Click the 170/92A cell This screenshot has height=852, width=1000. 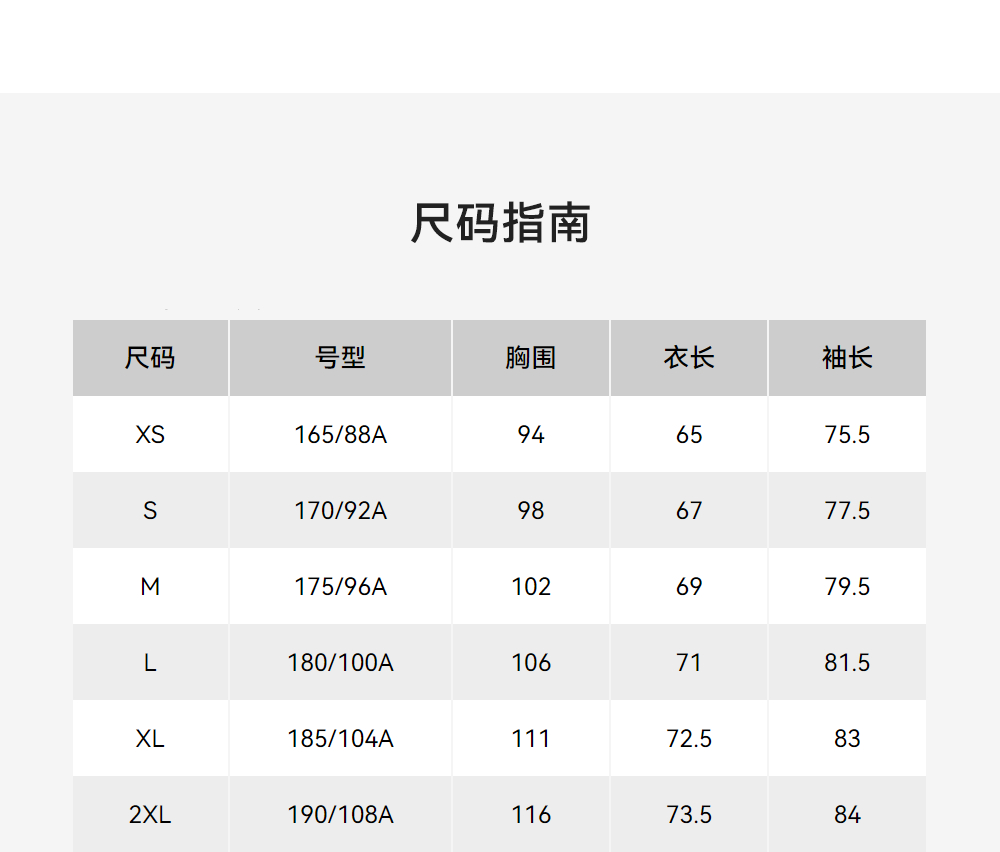[x=341, y=511]
